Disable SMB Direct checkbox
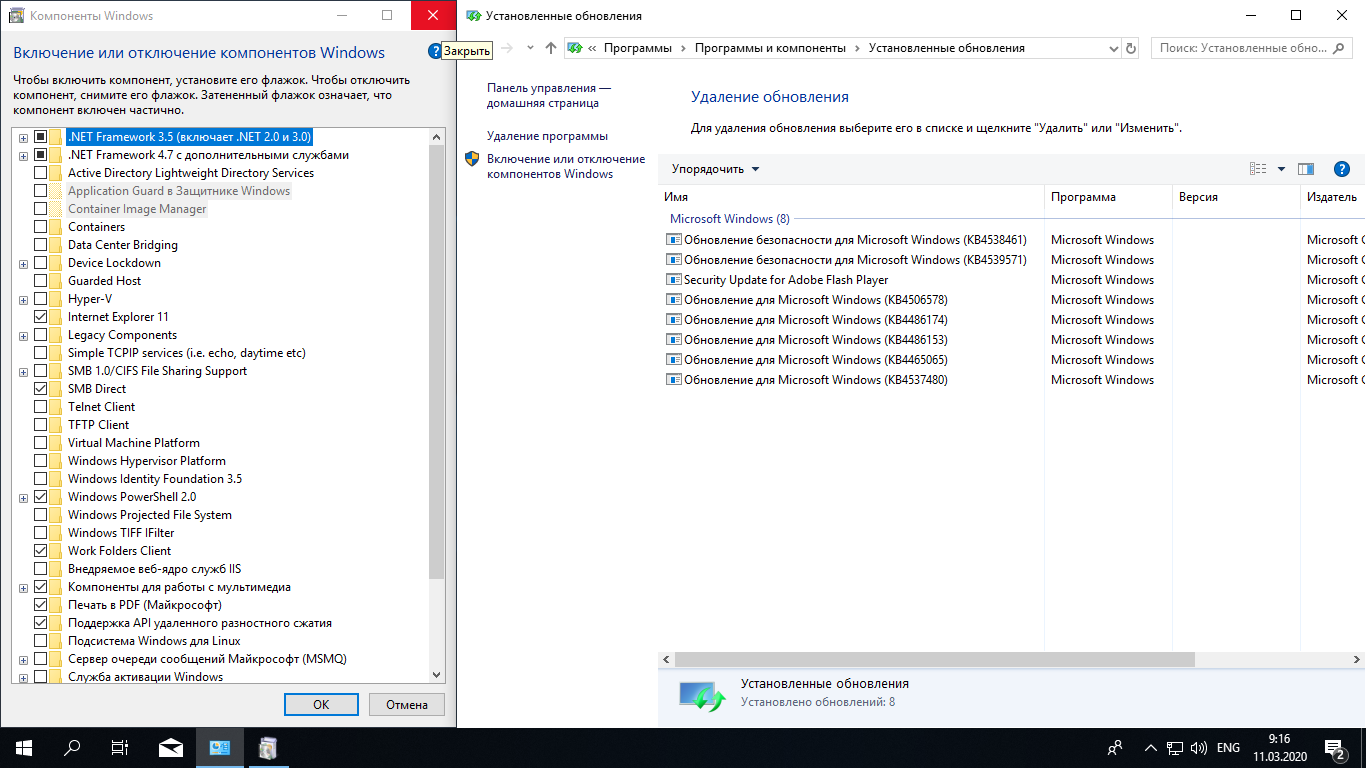 [41, 389]
